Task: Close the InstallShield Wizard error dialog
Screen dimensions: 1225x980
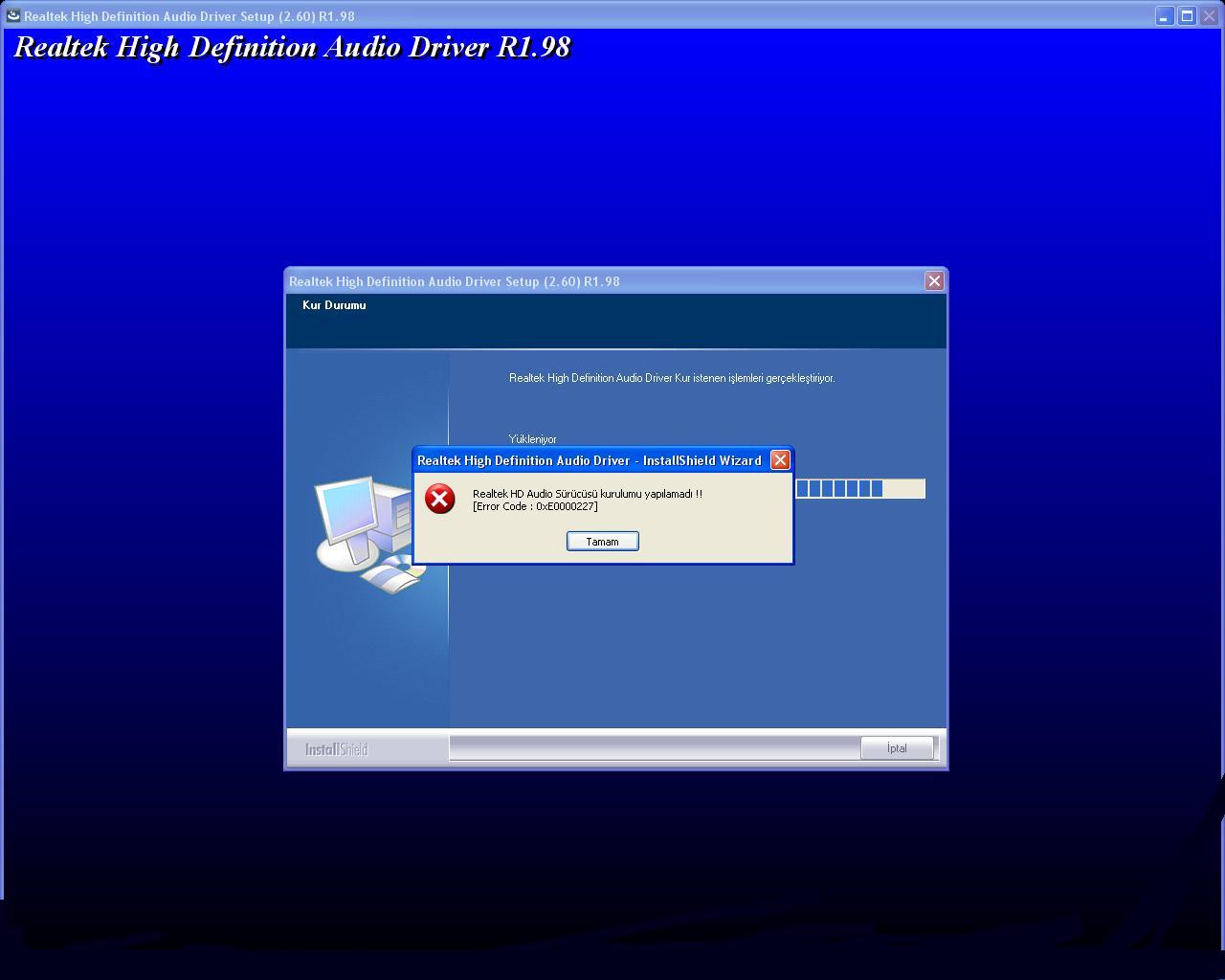Action: [x=780, y=460]
